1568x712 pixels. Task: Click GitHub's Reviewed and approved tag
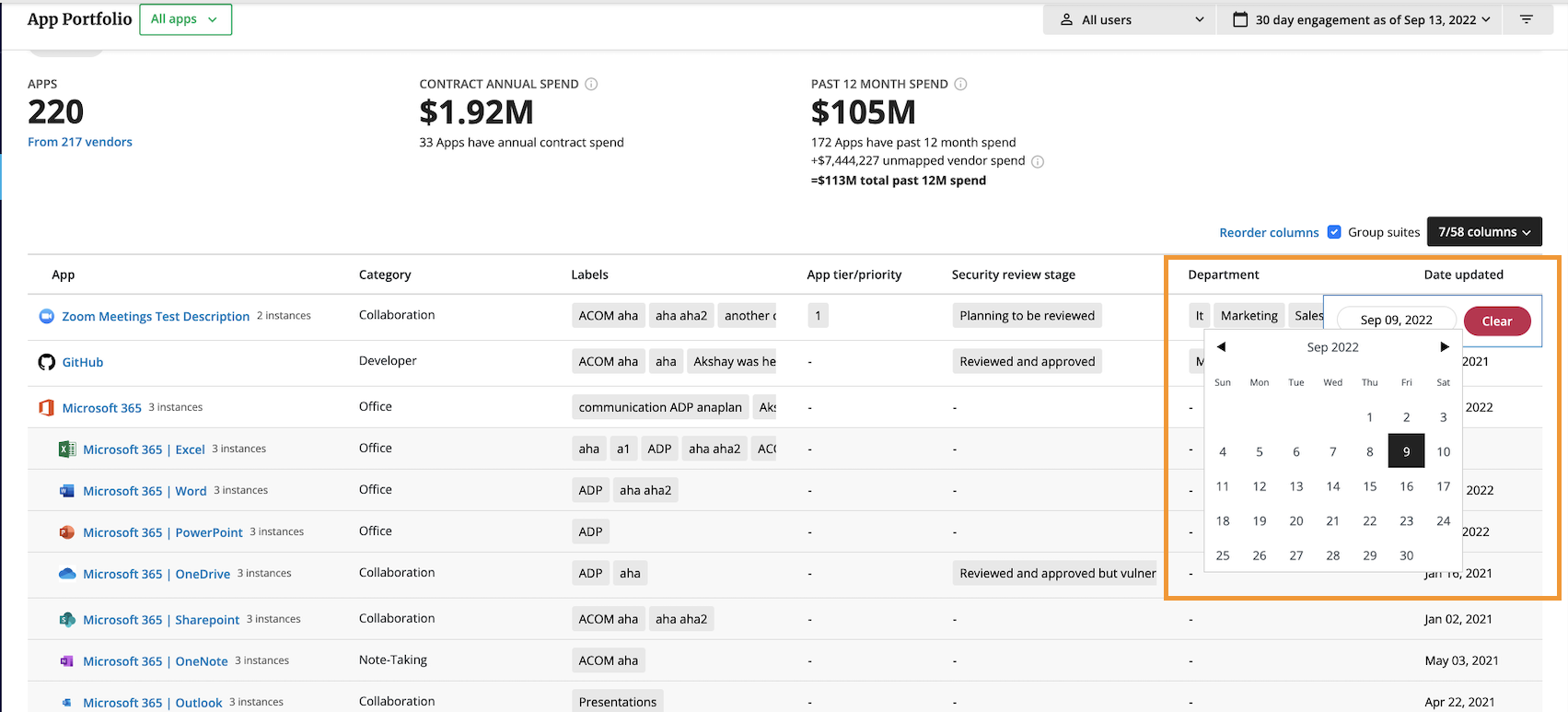click(1028, 361)
